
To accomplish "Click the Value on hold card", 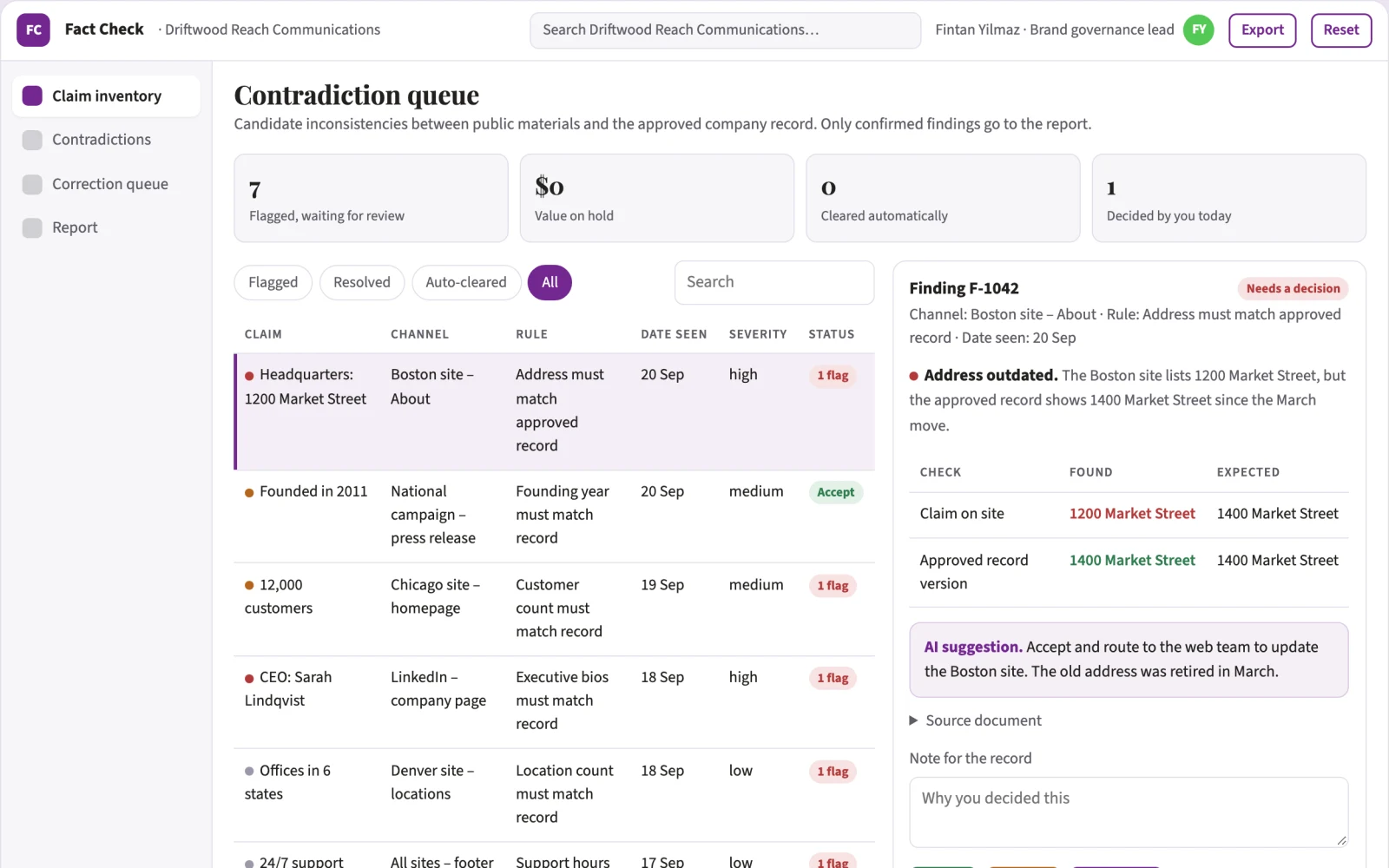I will [656, 198].
